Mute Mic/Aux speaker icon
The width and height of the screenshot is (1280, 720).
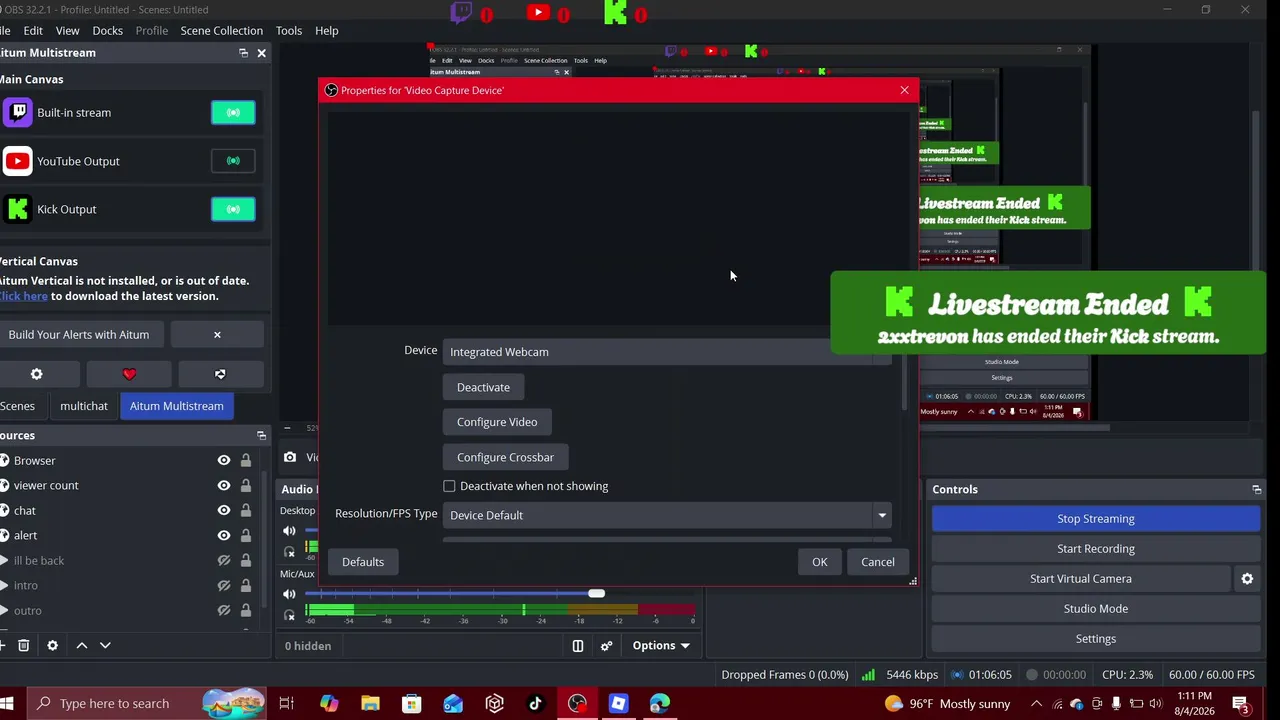click(x=289, y=594)
